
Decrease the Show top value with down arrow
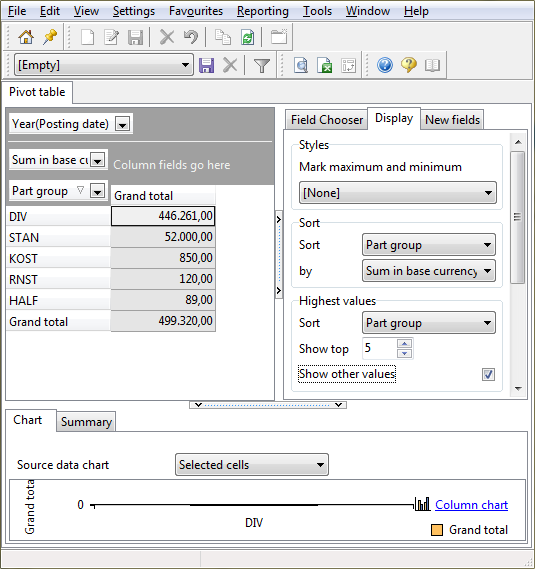[404, 353]
